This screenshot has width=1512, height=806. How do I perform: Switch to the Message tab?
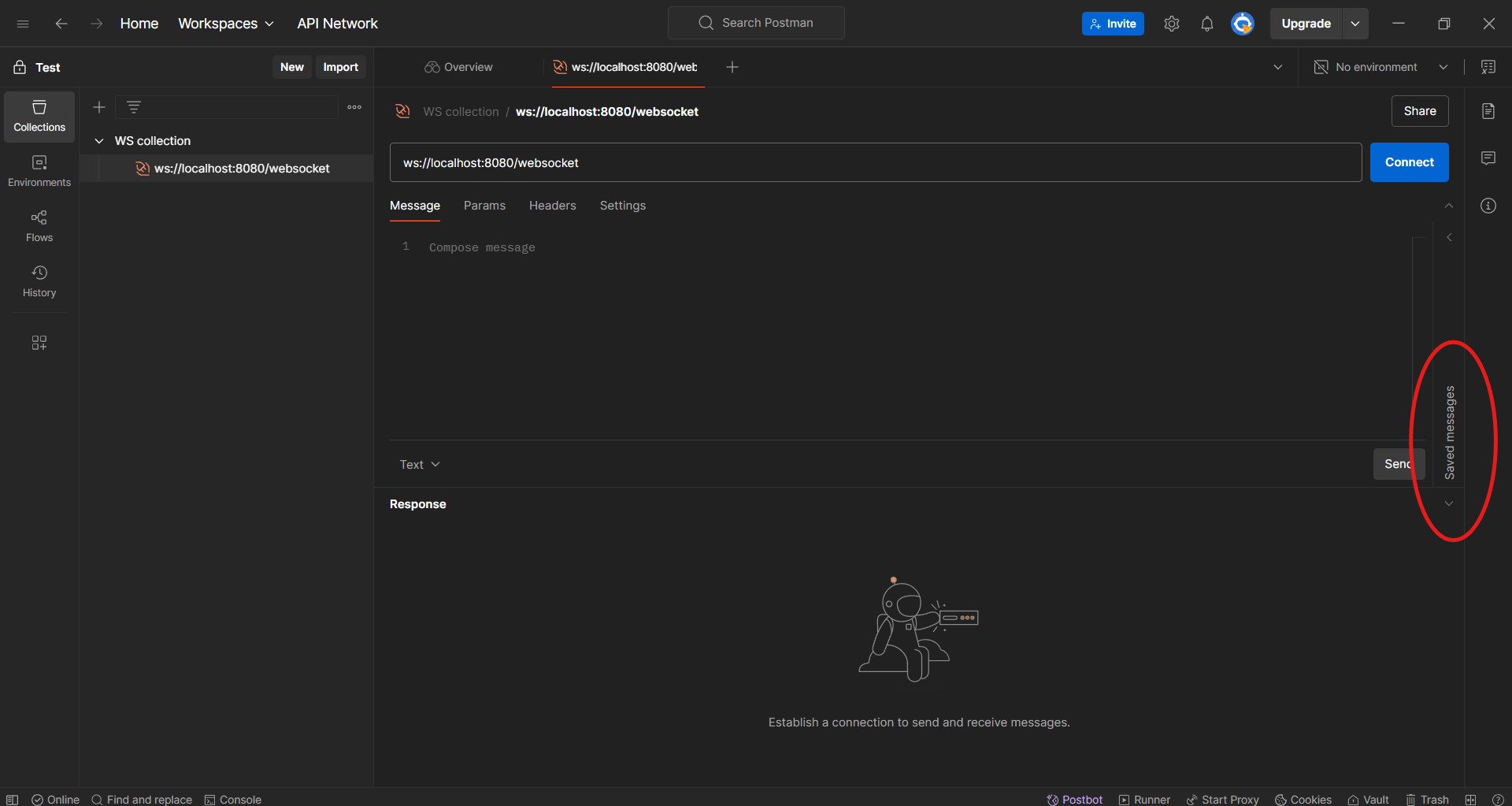[415, 206]
